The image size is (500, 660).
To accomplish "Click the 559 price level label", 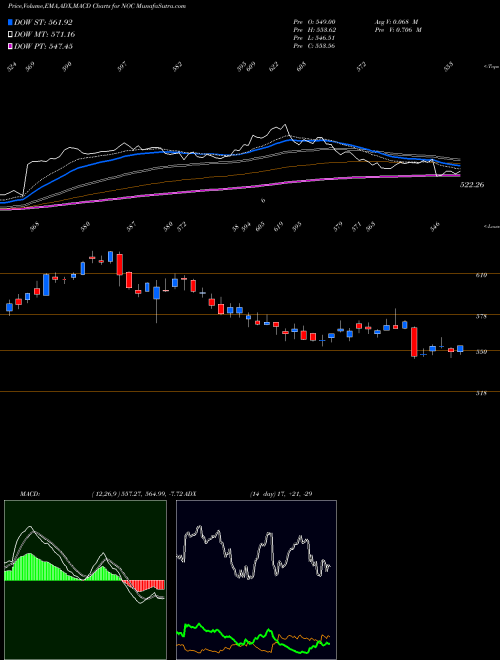I will (481, 352).
